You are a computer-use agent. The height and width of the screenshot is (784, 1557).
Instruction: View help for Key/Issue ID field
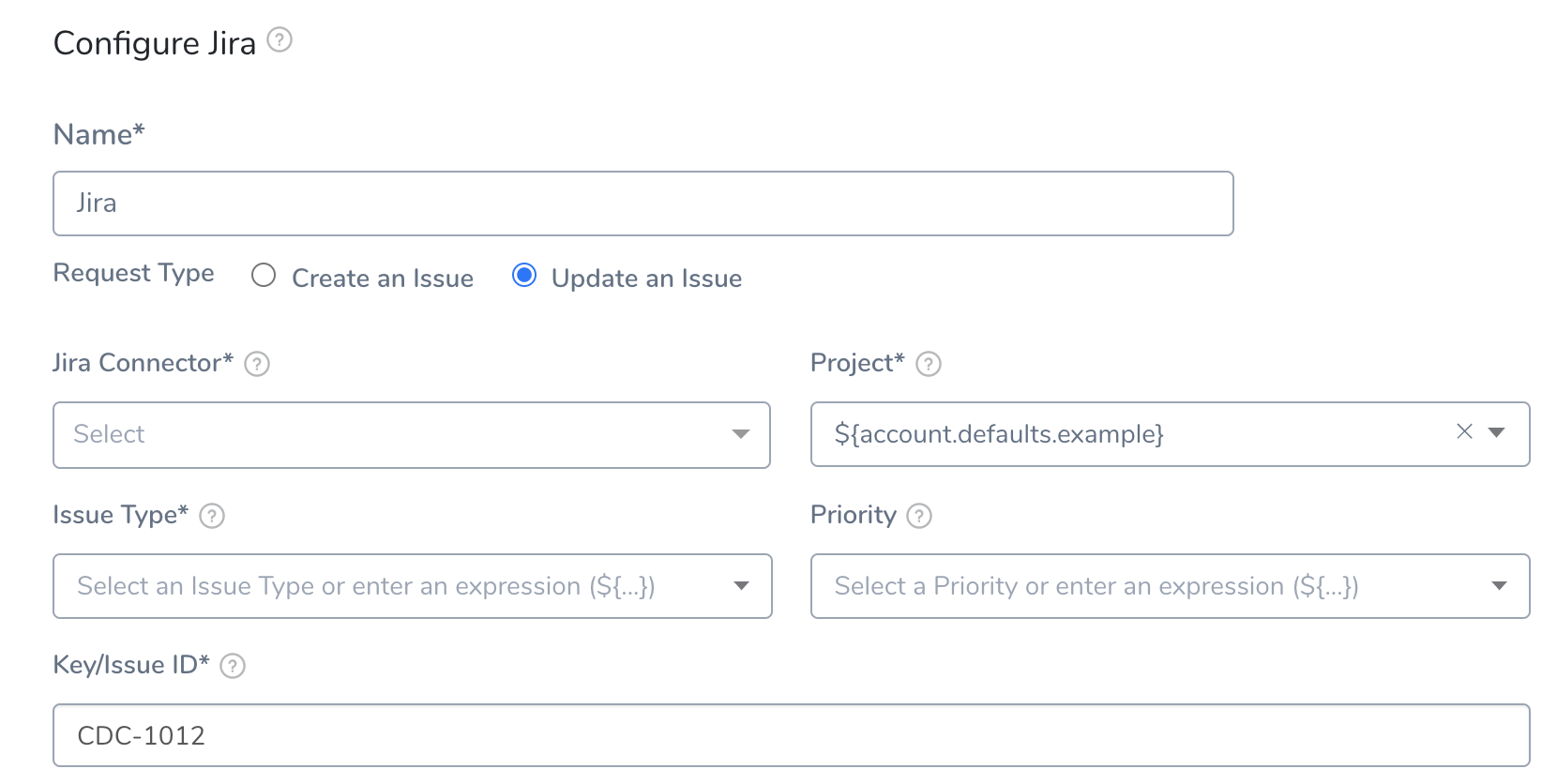coord(233,666)
